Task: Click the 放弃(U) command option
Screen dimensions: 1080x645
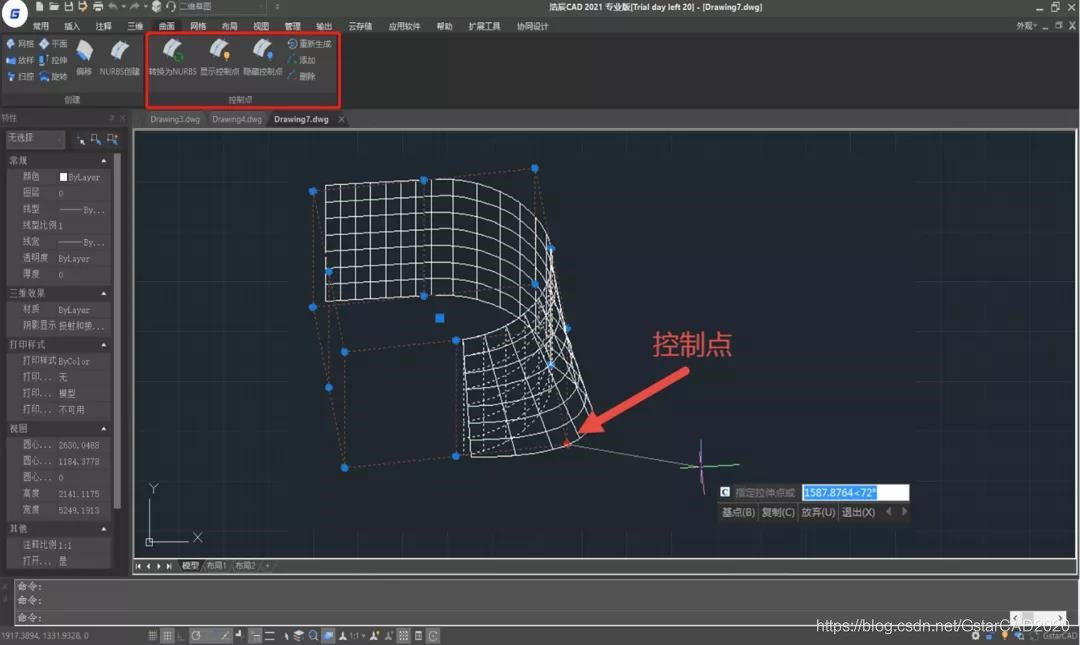Action: pyautogui.click(x=818, y=512)
